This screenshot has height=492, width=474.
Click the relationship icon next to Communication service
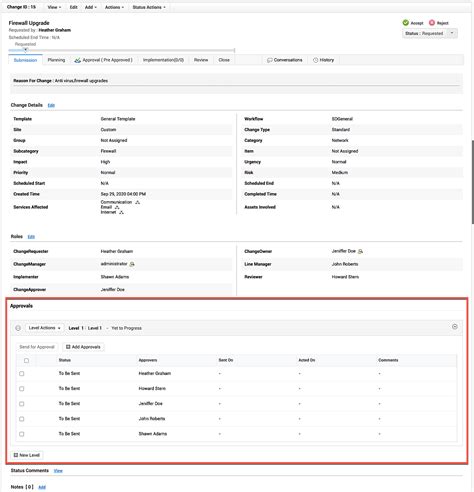coord(138,202)
